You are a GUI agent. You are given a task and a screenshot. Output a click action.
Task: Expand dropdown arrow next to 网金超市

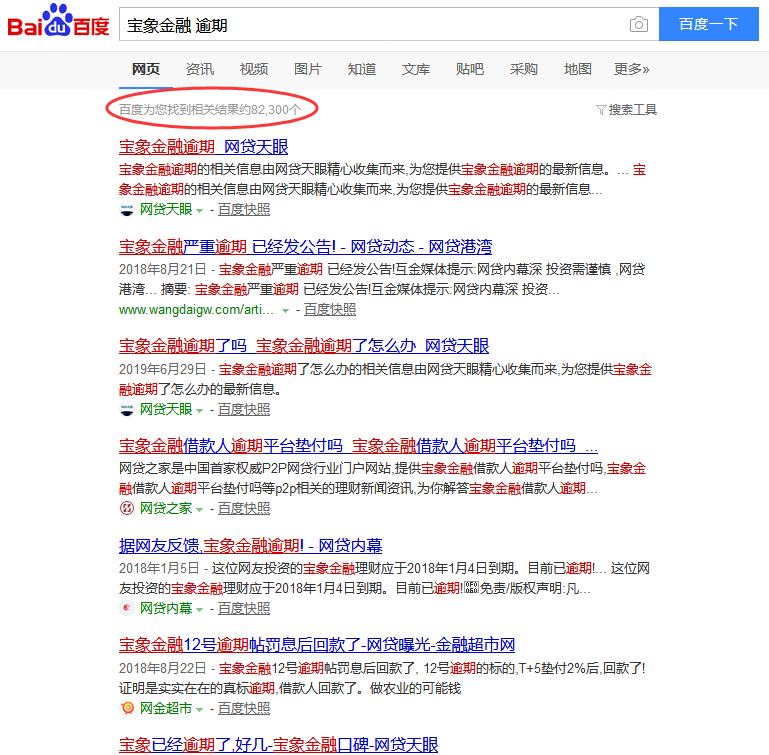[200, 710]
